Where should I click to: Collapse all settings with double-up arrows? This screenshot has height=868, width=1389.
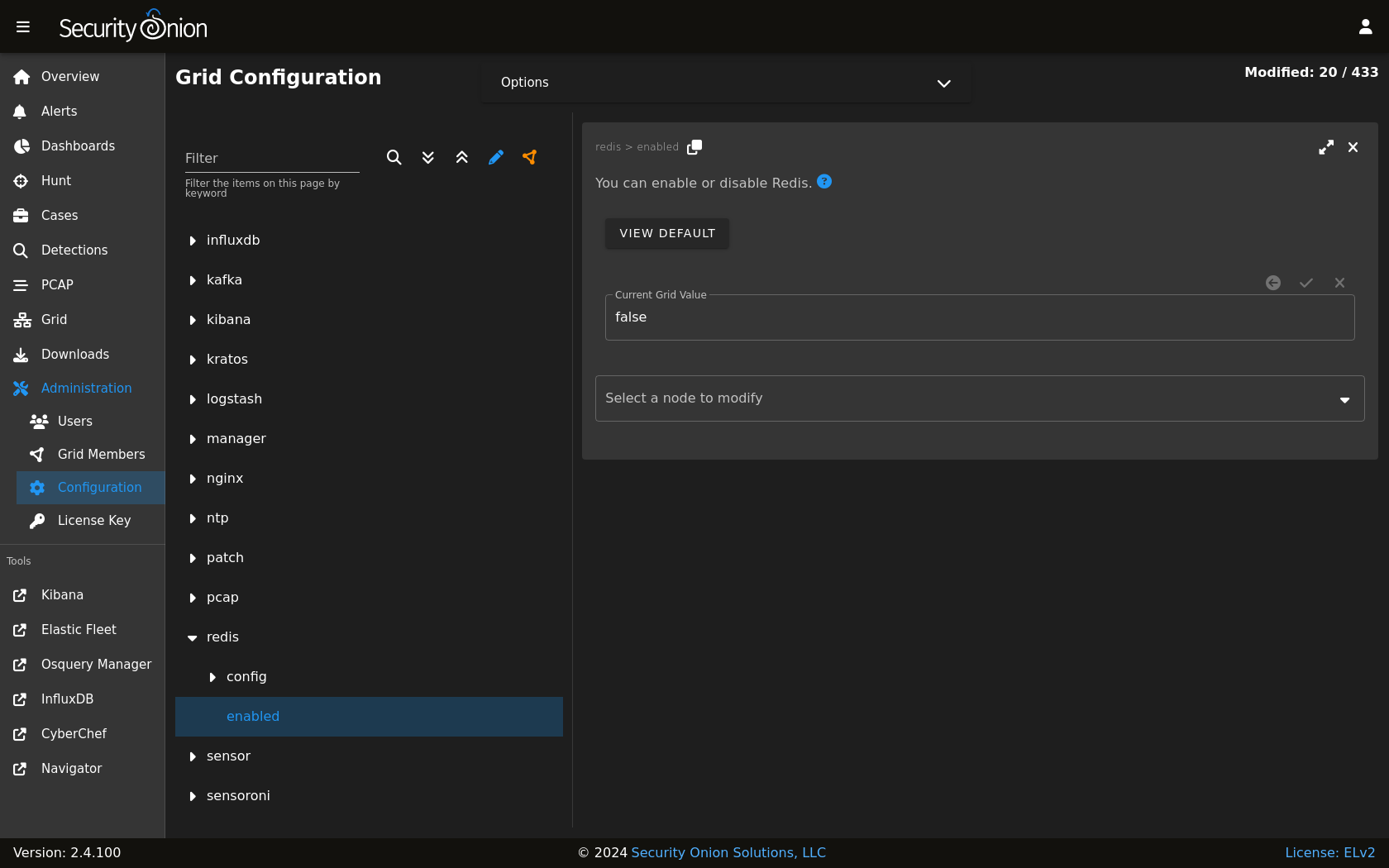(462, 157)
